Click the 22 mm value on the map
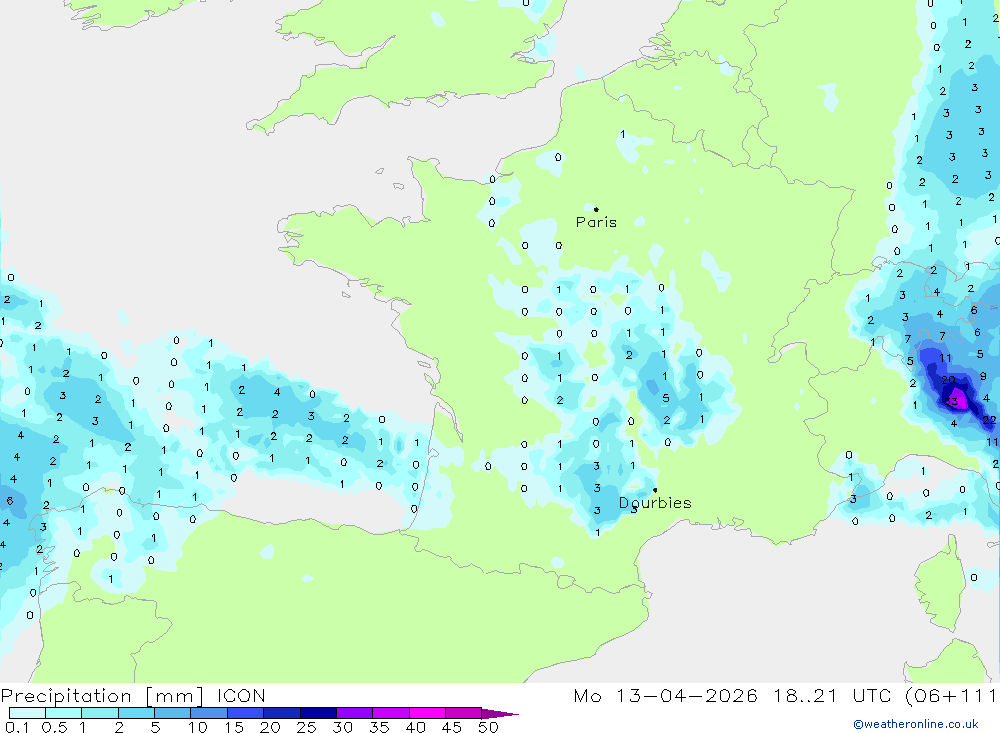Screen dimensions: 1000x733 coord(989,420)
